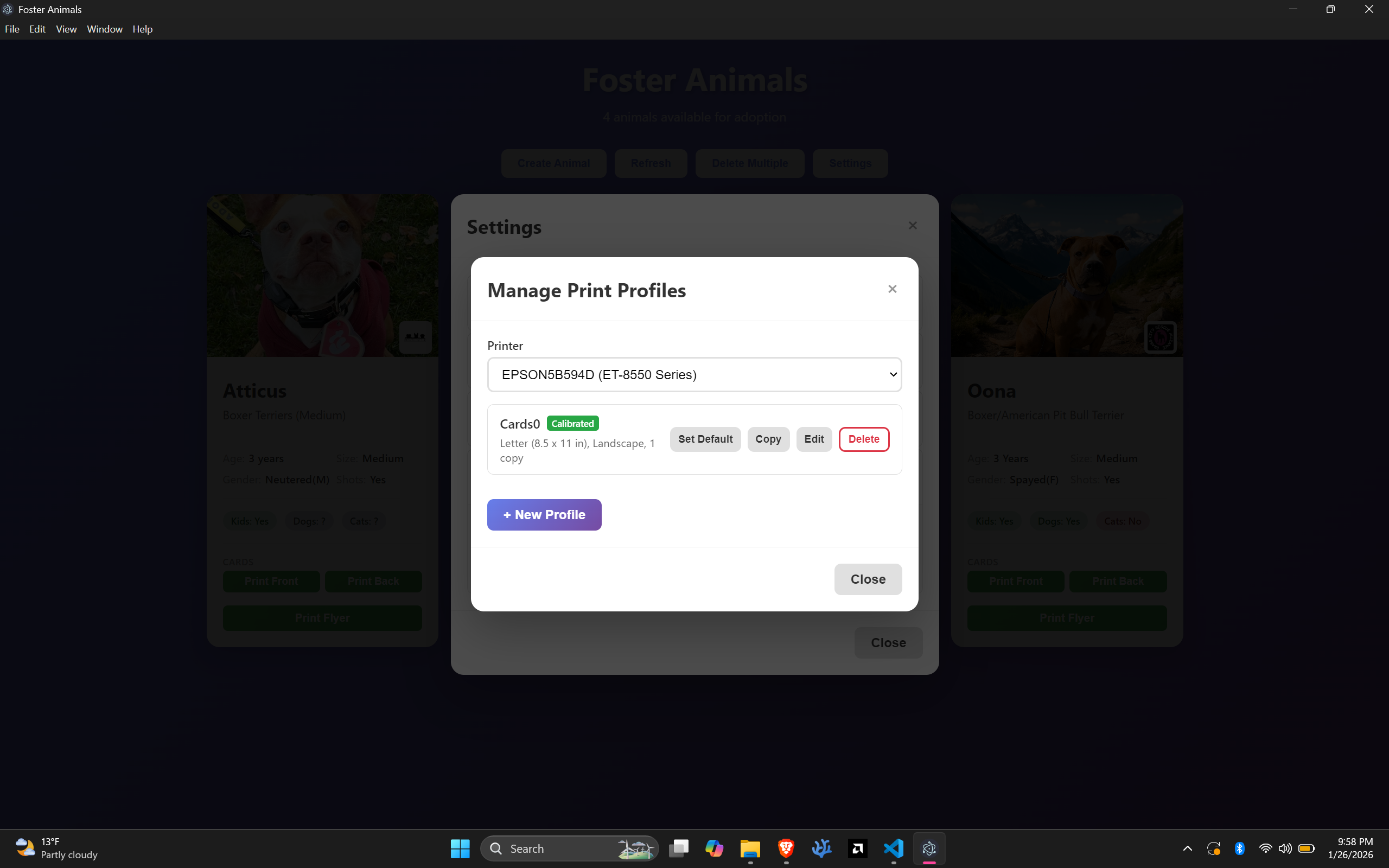Image resolution: width=1389 pixels, height=868 pixels.
Task: Open the Window menu
Action: (105, 29)
